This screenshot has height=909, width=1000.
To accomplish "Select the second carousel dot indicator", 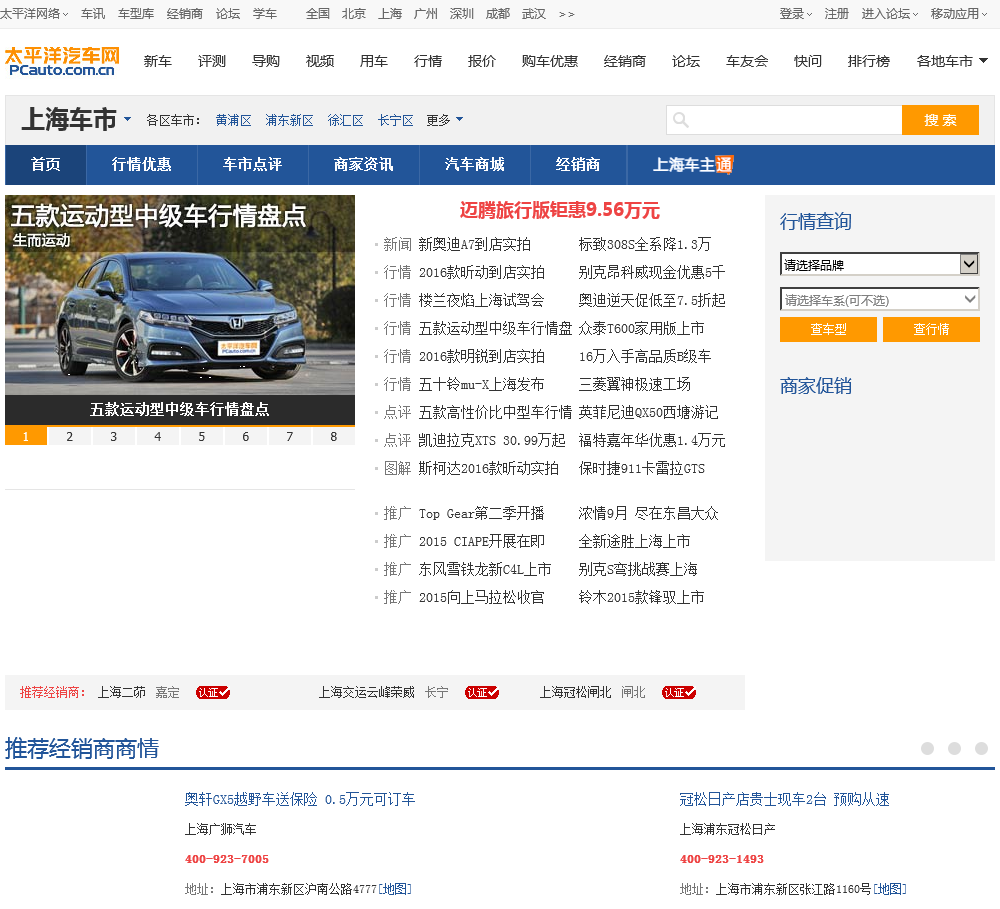I will pyautogui.click(x=954, y=749).
